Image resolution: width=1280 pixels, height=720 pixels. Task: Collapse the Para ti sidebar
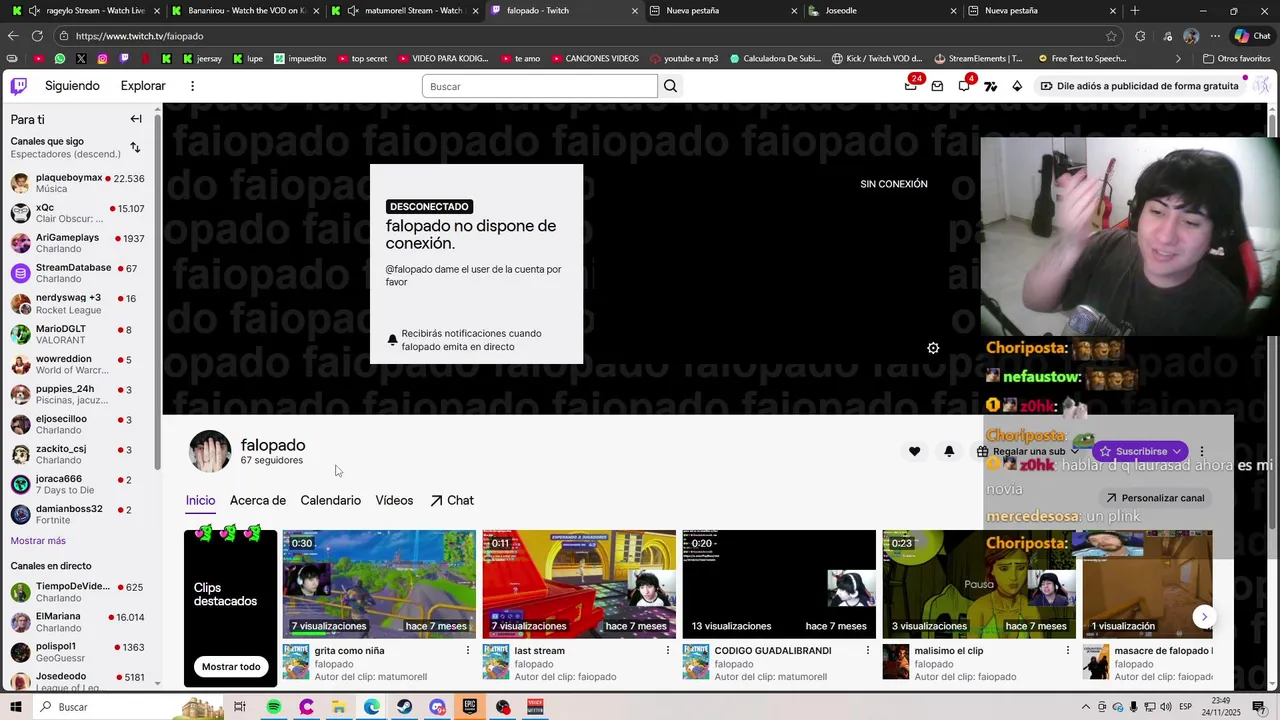tap(136, 119)
